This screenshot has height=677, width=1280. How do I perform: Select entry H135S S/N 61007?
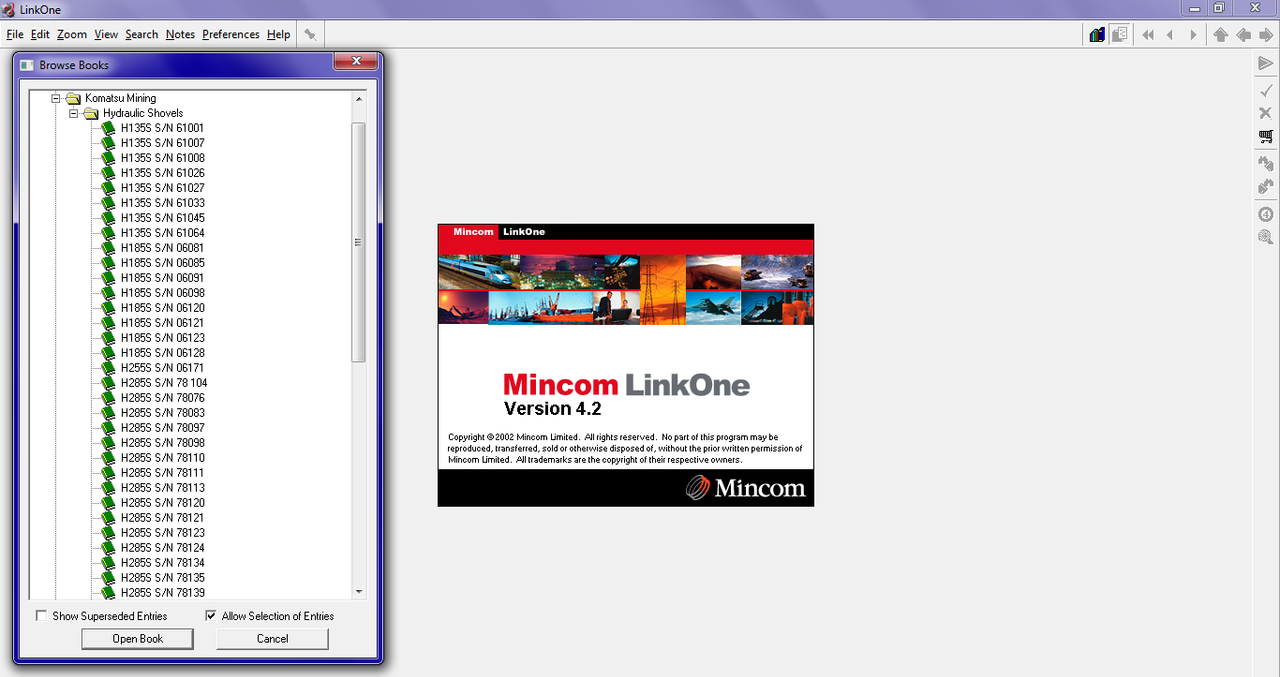click(x=162, y=143)
